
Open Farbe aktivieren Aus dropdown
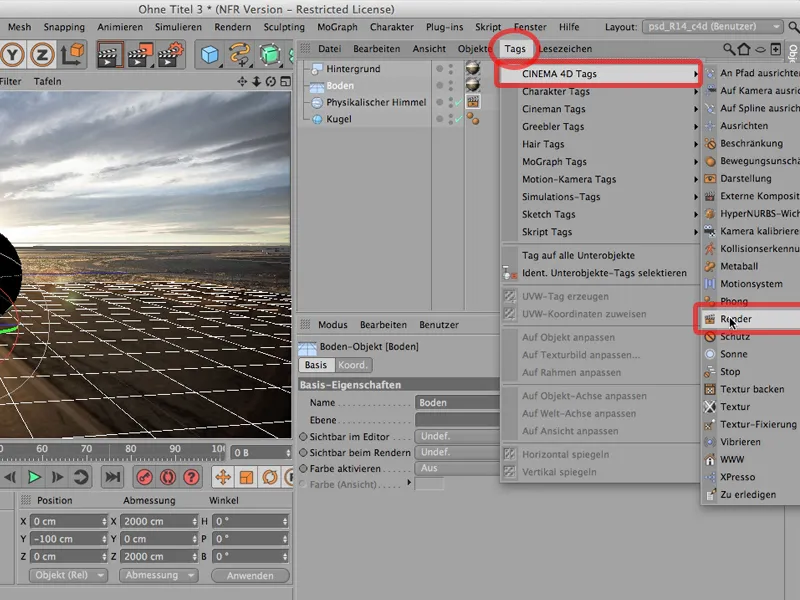pos(457,468)
